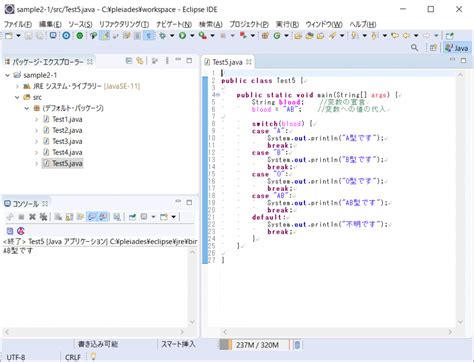Click the Open Type folder icon

(298, 35)
